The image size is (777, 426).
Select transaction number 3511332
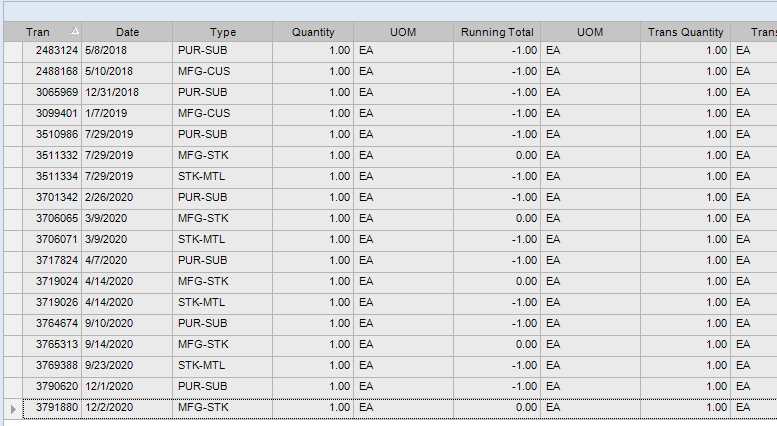(57, 156)
